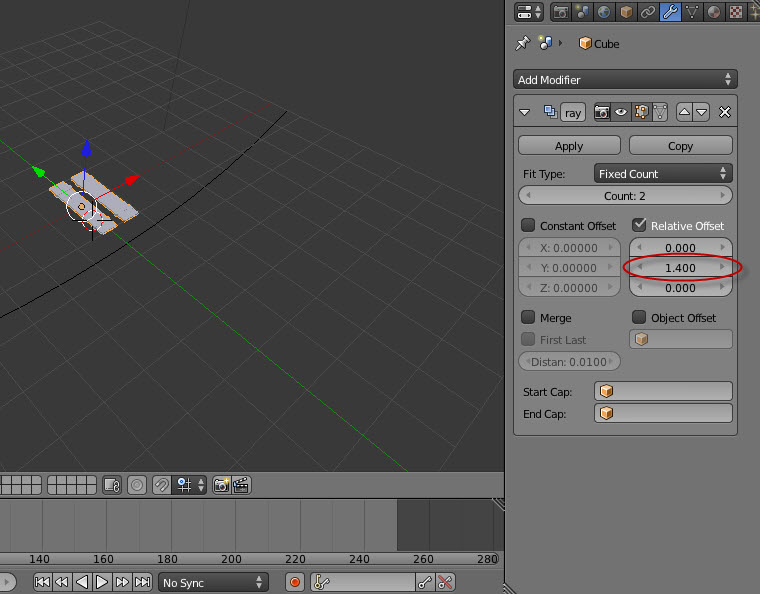Click the Distance 0.0100 field
The image size is (760, 594).
[x=569, y=361]
